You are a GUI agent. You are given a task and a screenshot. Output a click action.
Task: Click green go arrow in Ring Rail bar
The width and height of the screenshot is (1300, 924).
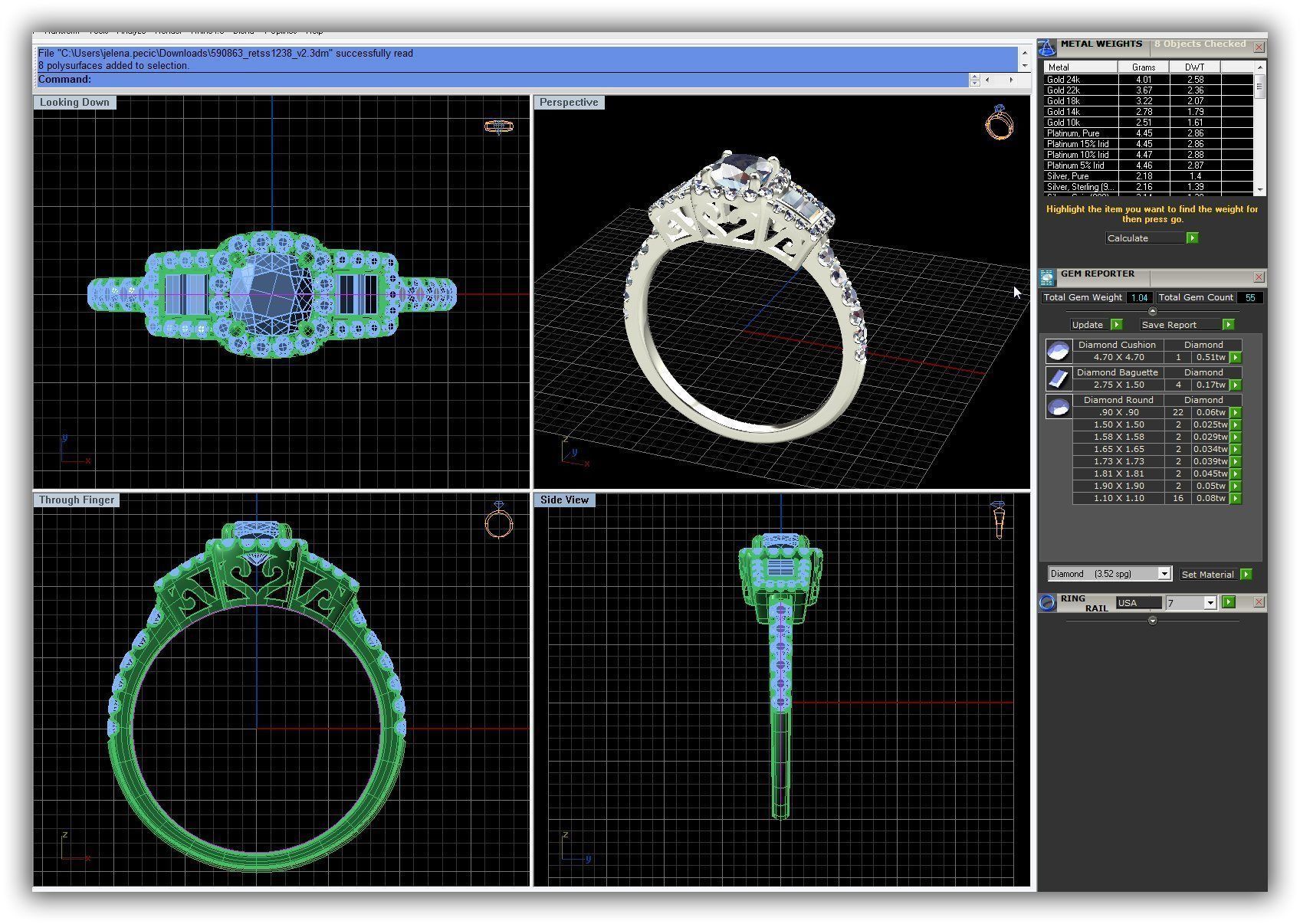1229,603
